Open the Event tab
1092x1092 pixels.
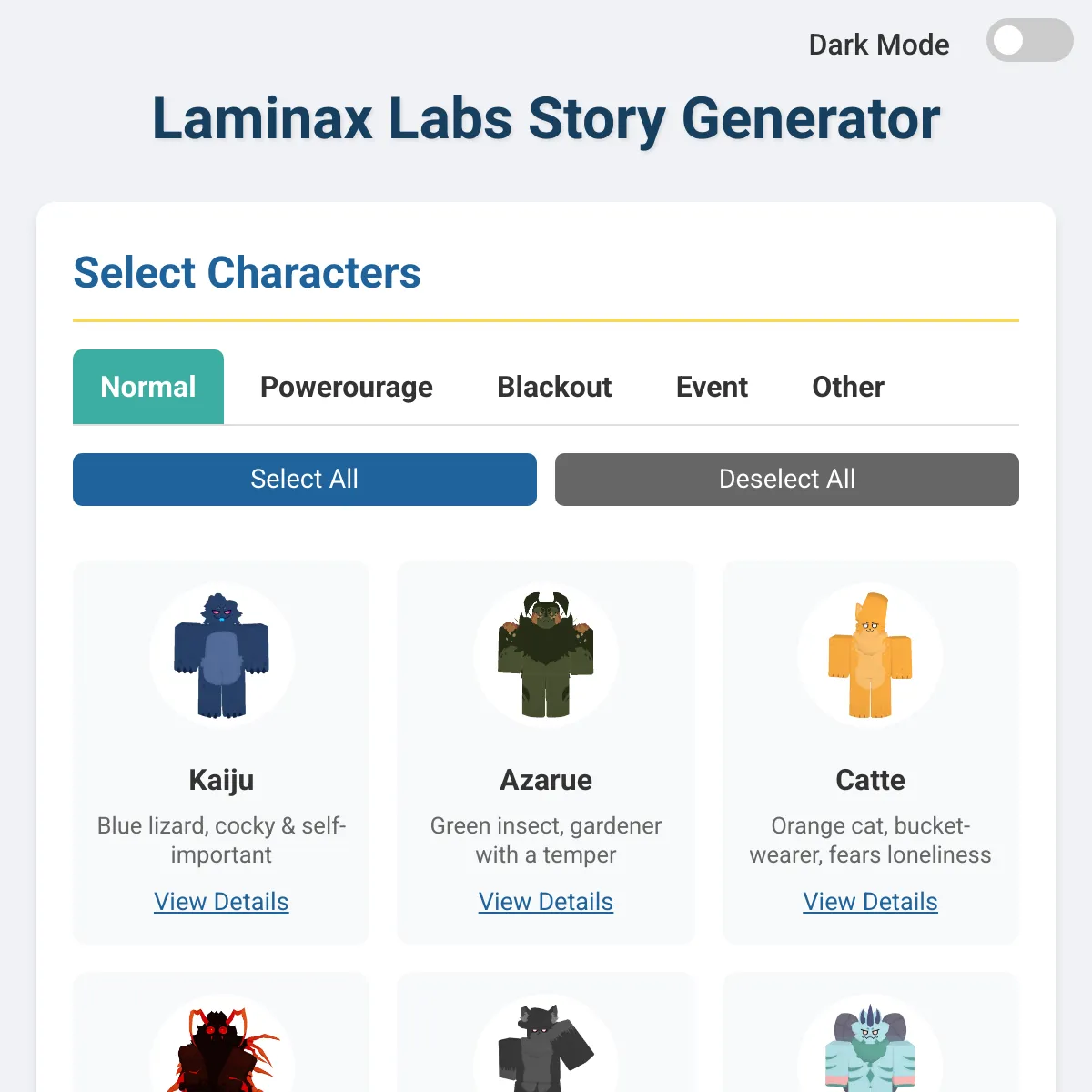[712, 387]
